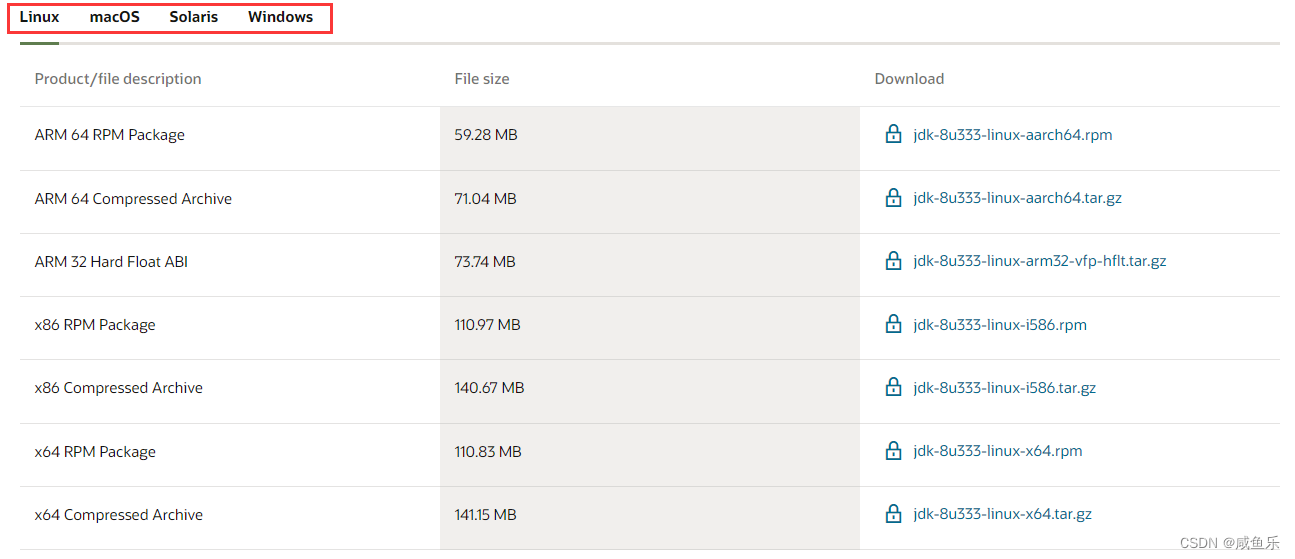The width and height of the screenshot is (1295, 559).
Task: Click lock icon beside arm32-vfp-hflt.tar.gz download
Action: (894, 260)
